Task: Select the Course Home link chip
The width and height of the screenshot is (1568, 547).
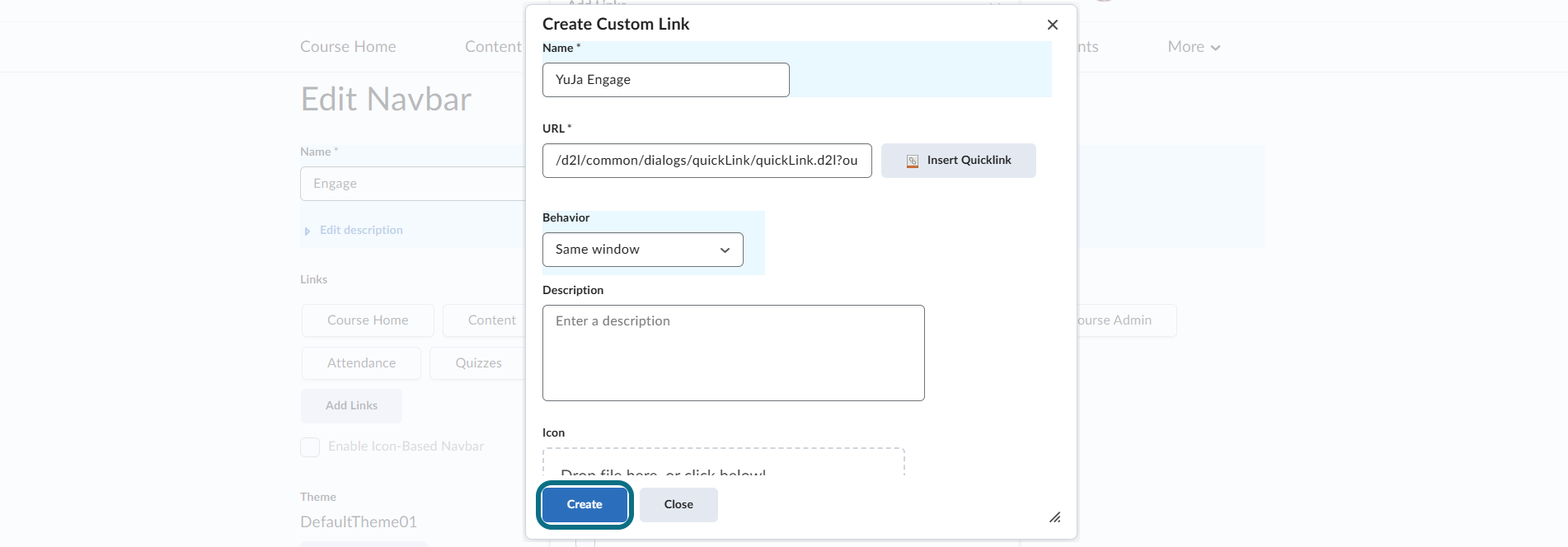Action: 368,320
